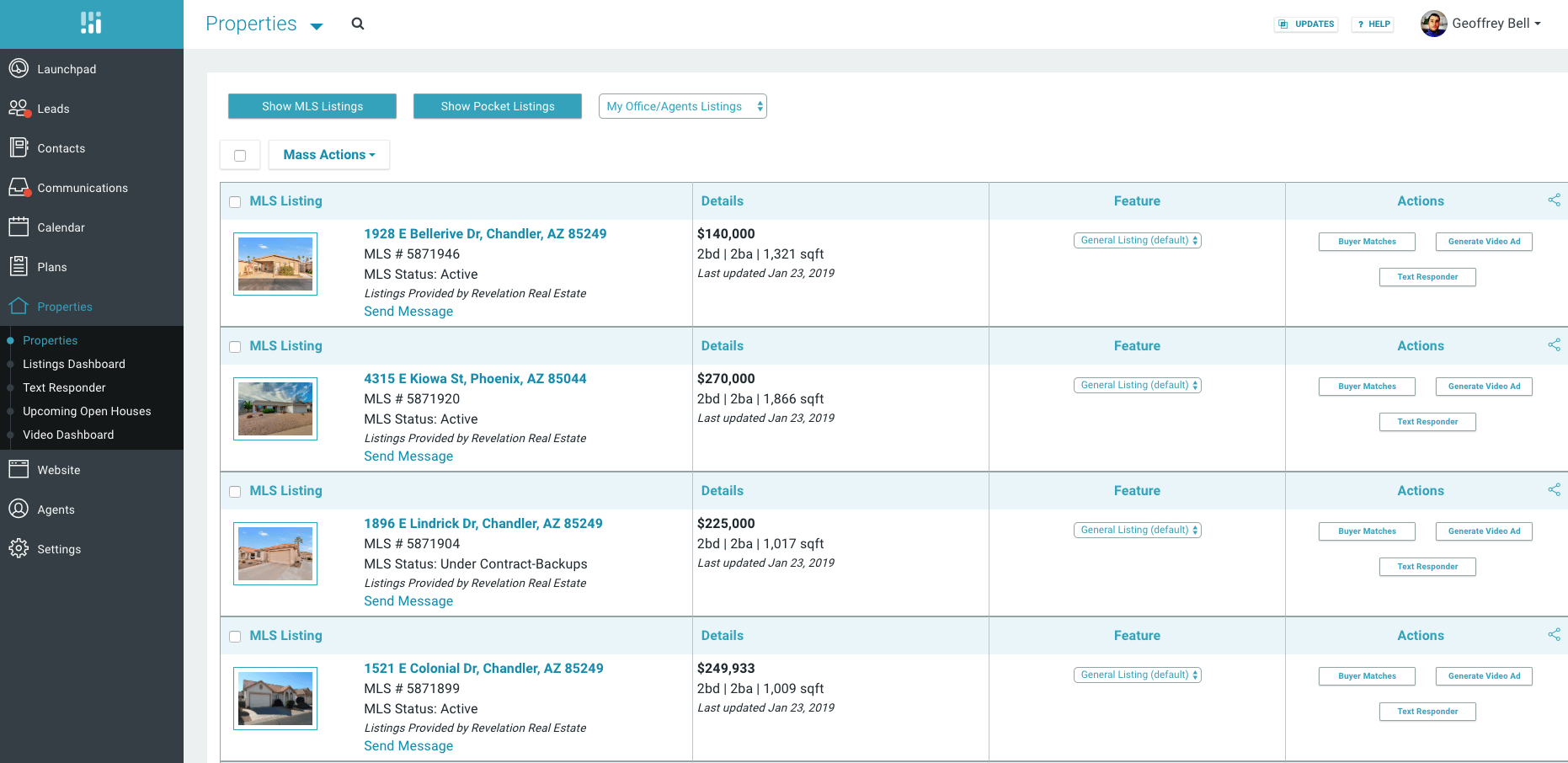Open the Mass Actions dropdown
Image resolution: width=1568 pixels, height=763 pixels.
click(329, 155)
